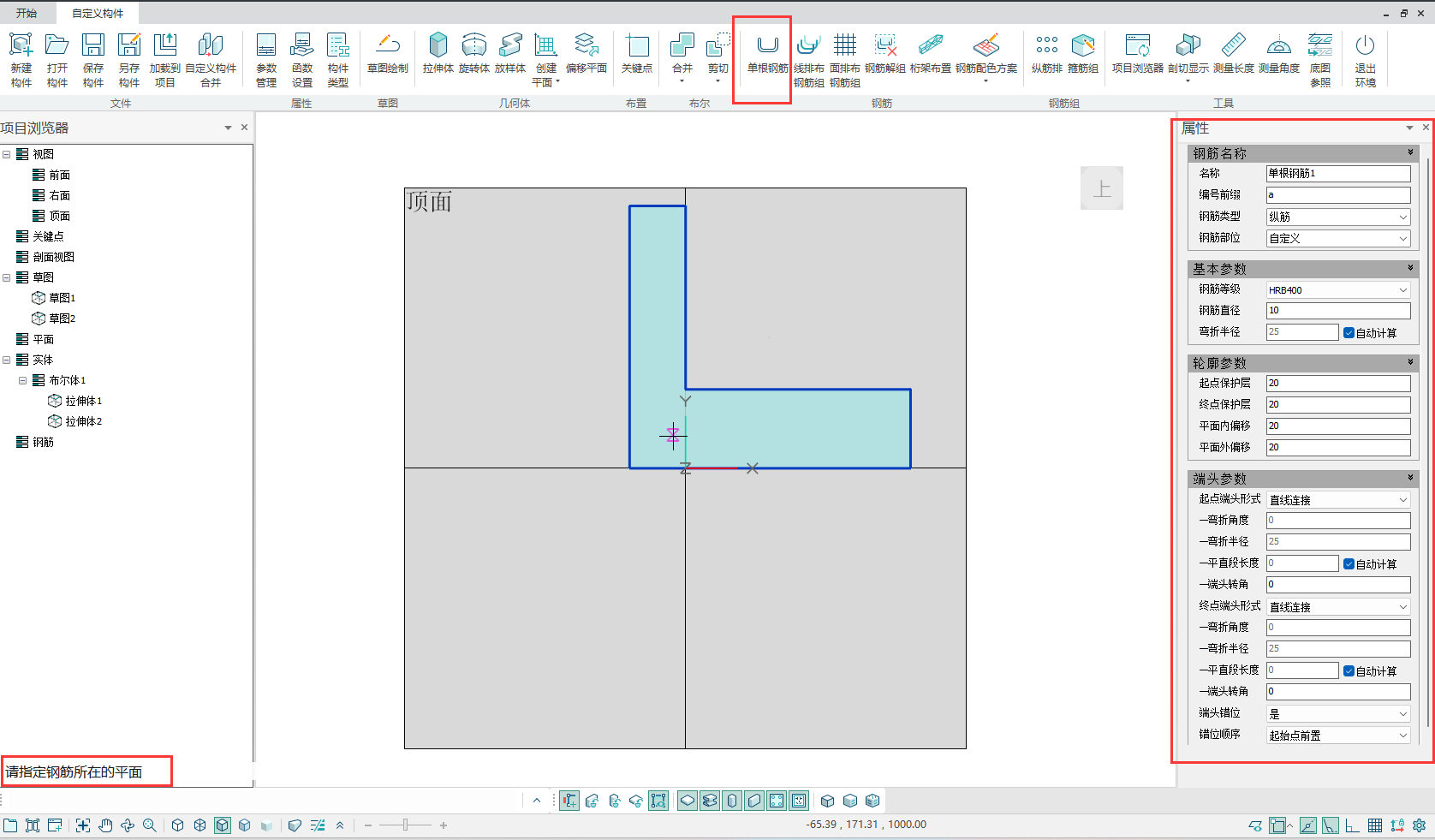The image size is (1435, 840).
Task: Click the 钢筋直径 input field
Action: coord(1337,311)
